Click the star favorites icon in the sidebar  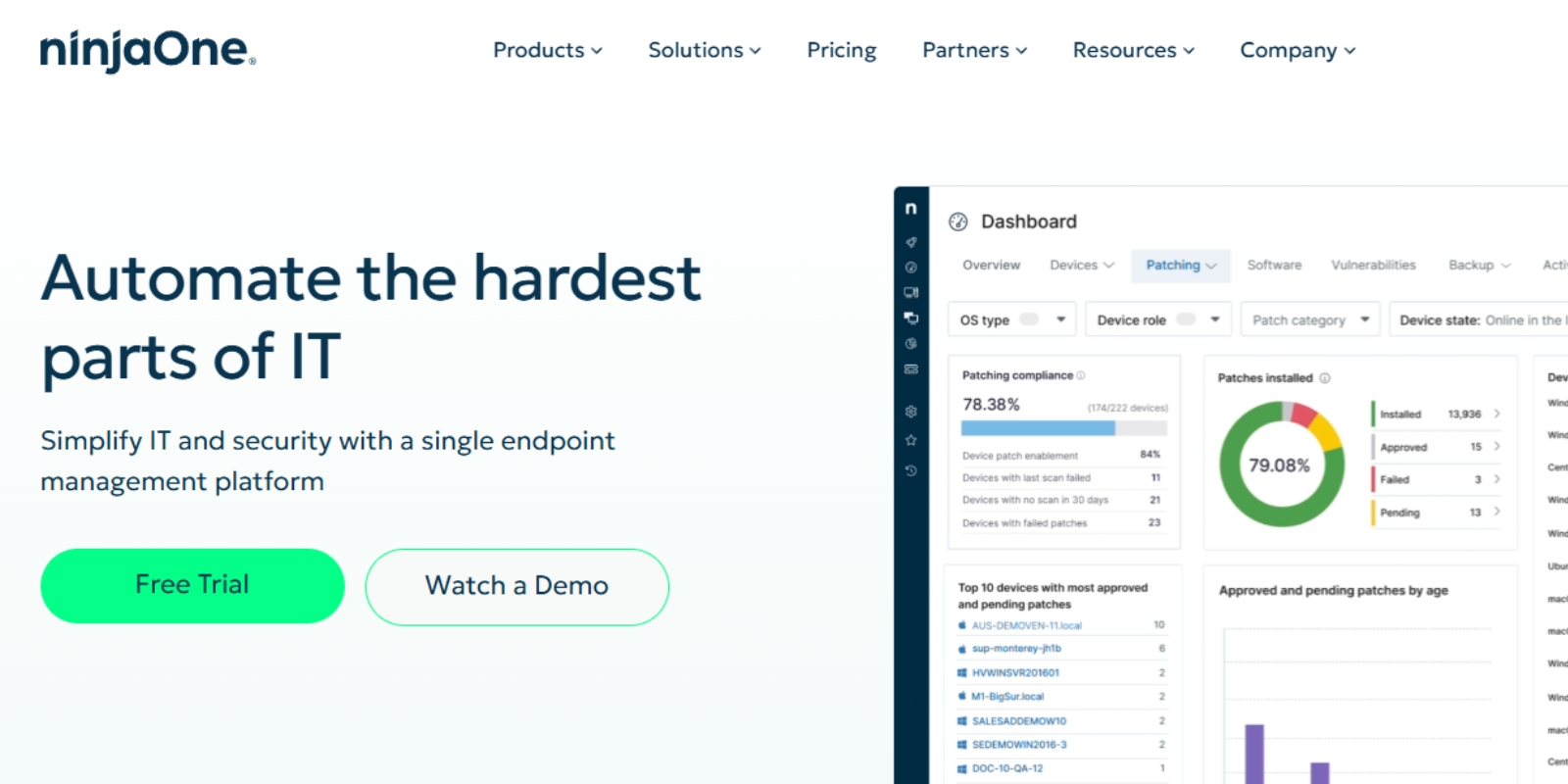click(x=911, y=440)
